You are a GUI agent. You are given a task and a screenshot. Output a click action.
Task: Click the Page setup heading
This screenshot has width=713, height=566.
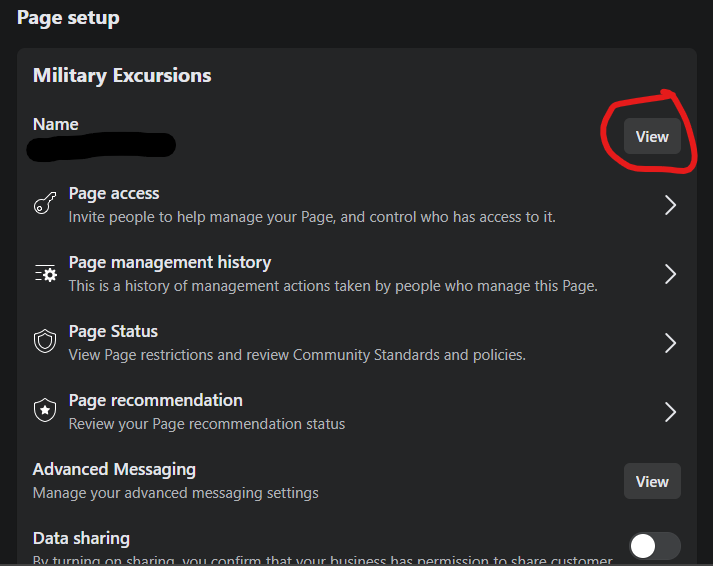tap(68, 17)
